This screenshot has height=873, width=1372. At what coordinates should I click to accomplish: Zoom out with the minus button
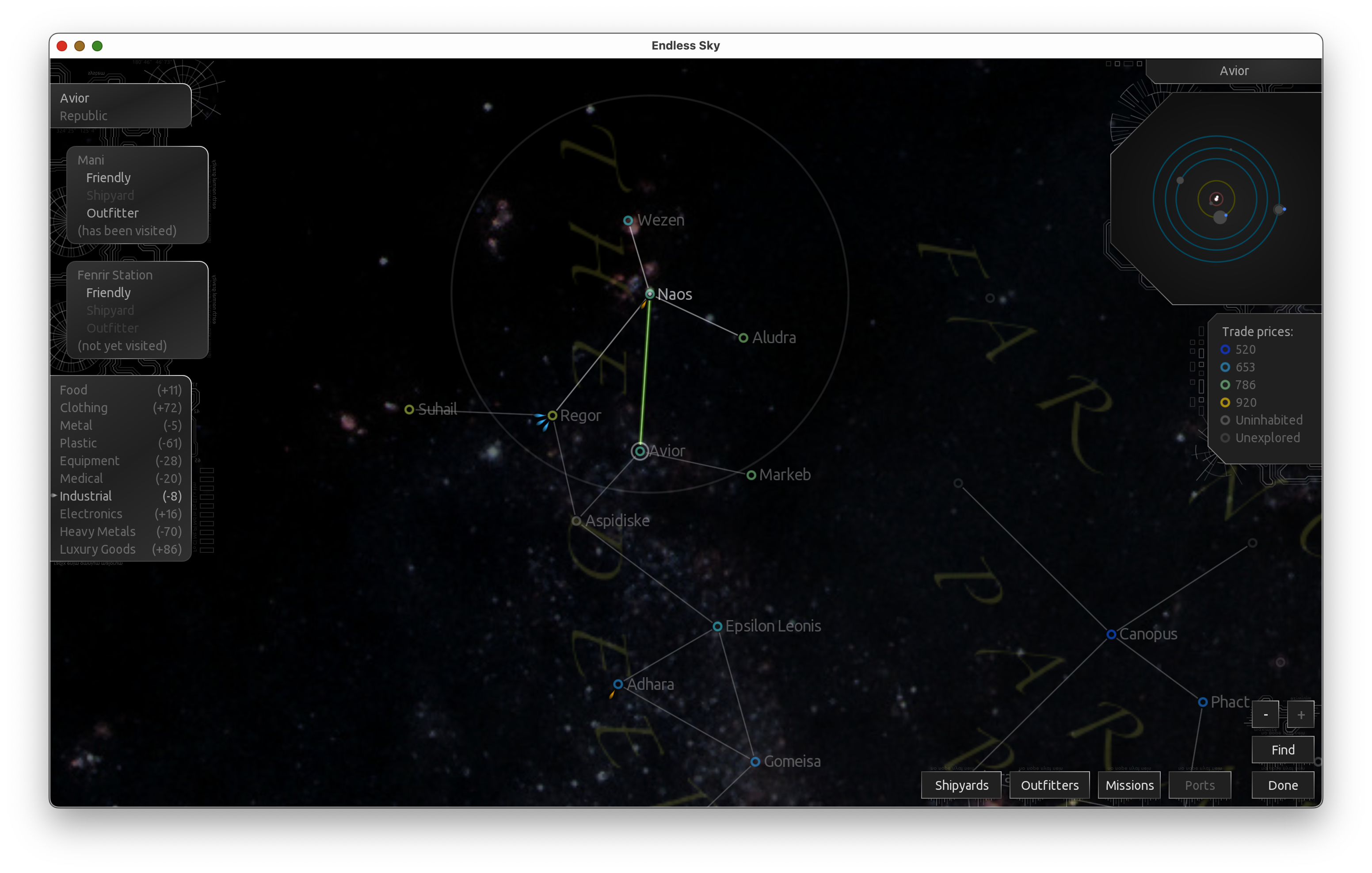coord(1265,715)
